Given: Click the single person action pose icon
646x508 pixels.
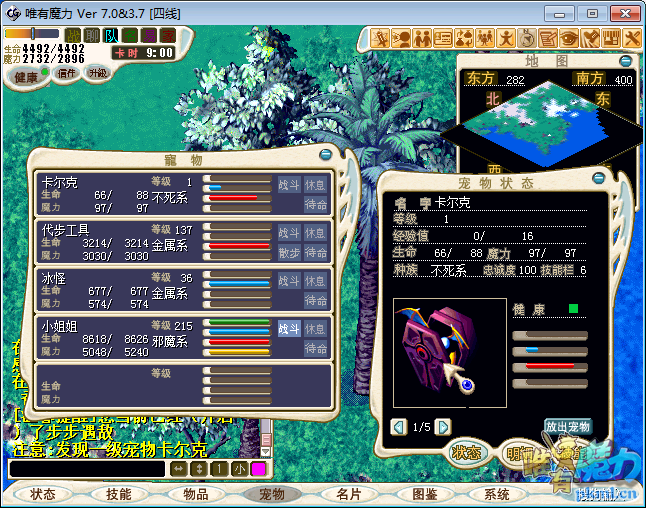Looking at the screenshot, I should (x=506, y=39).
